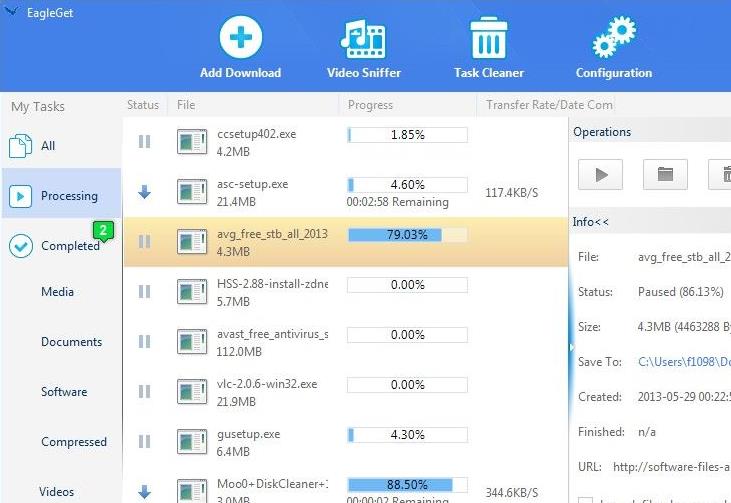The width and height of the screenshot is (731, 503).
Task: Click download arrow status for asc-setup.exe
Action: (145, 192)
